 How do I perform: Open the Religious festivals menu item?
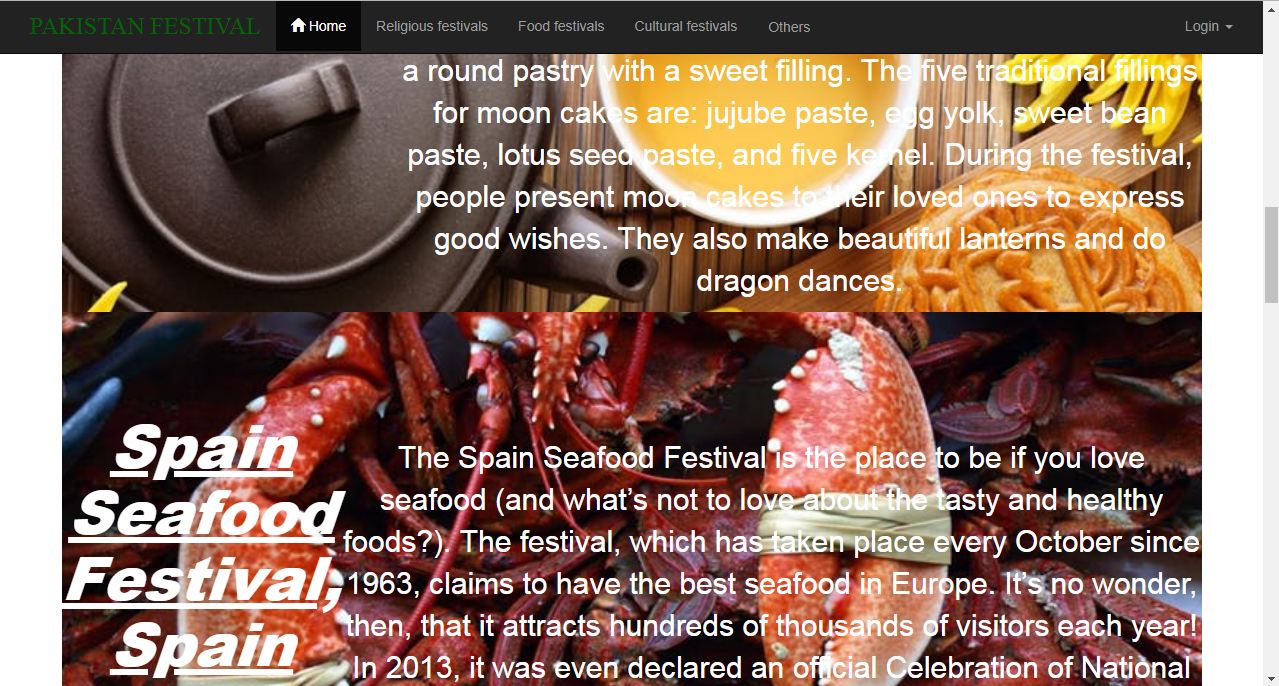(x=432, y=26)
